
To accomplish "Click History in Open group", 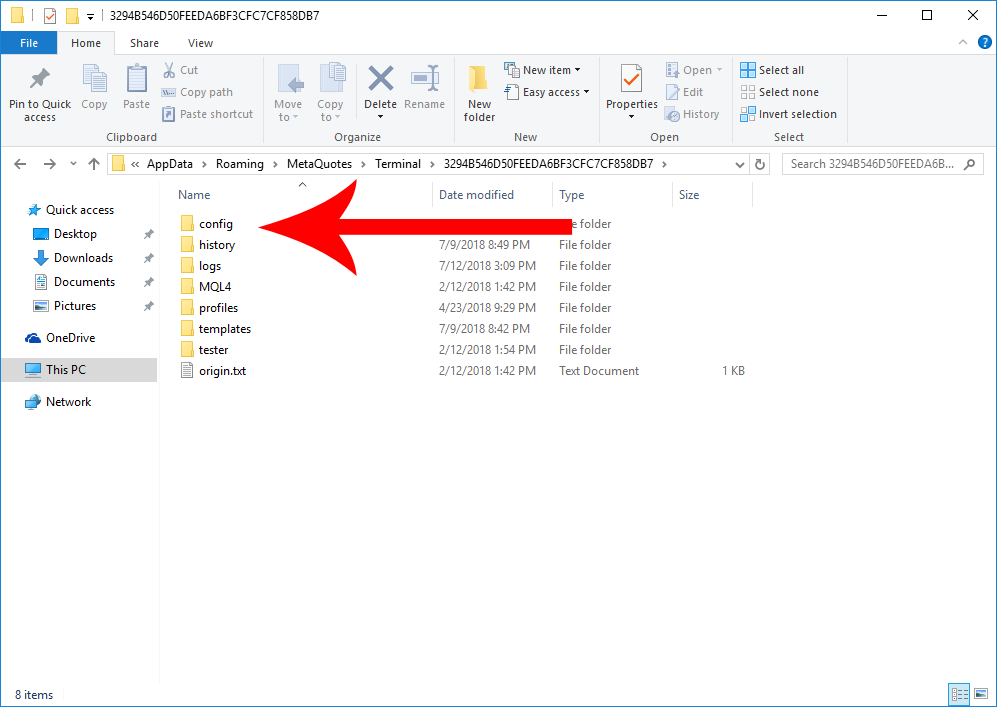I will (692, 114).
